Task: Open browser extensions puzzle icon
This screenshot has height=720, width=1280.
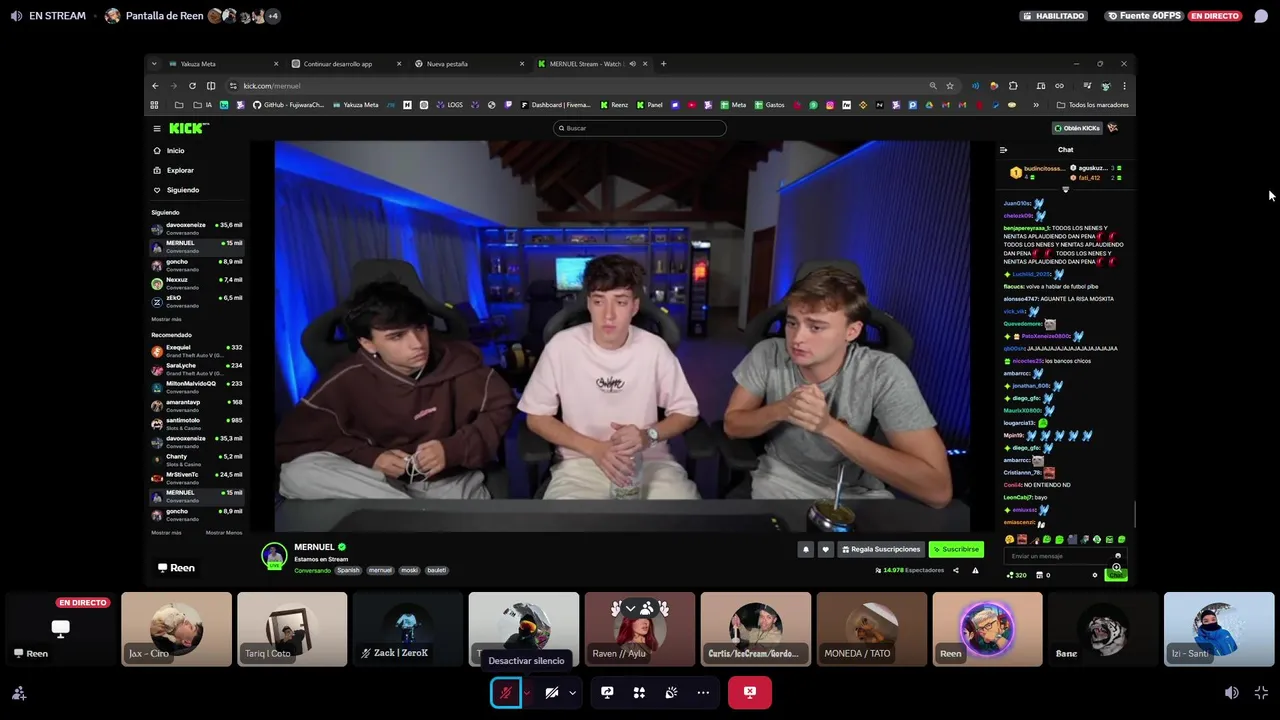Action: [1013, 86]
